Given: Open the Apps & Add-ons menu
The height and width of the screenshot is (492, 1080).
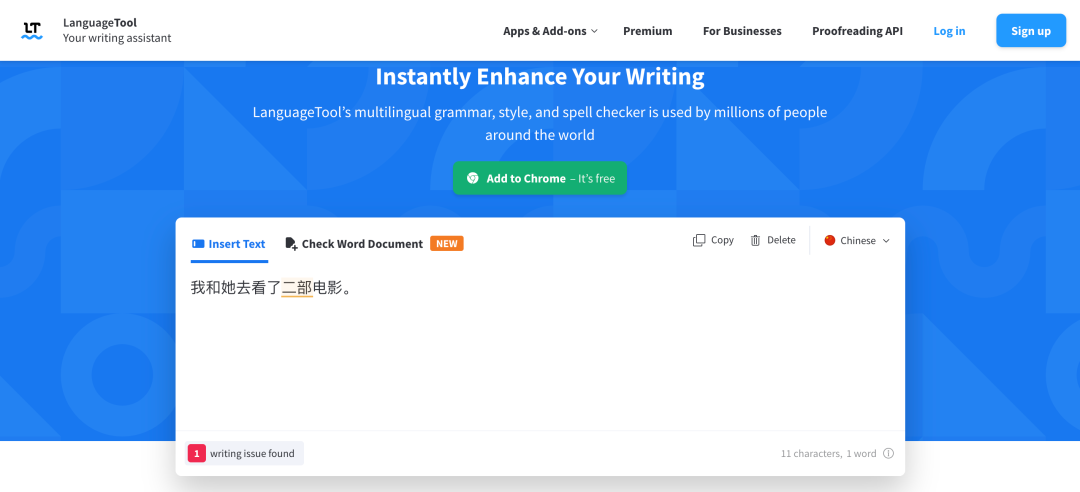Looking at the screenshot, I should pos(550,31).
